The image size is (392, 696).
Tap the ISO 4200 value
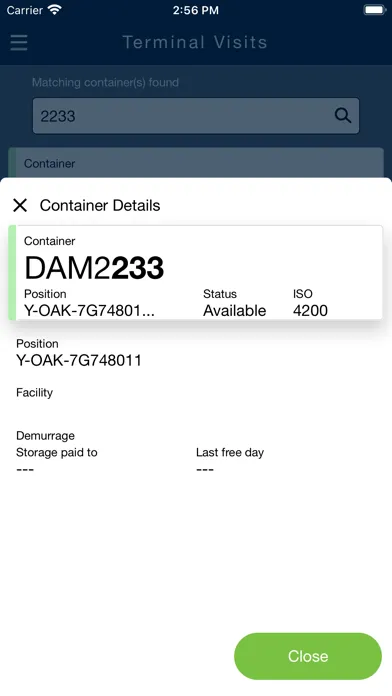pyautogui.click(x=310, y=311)
